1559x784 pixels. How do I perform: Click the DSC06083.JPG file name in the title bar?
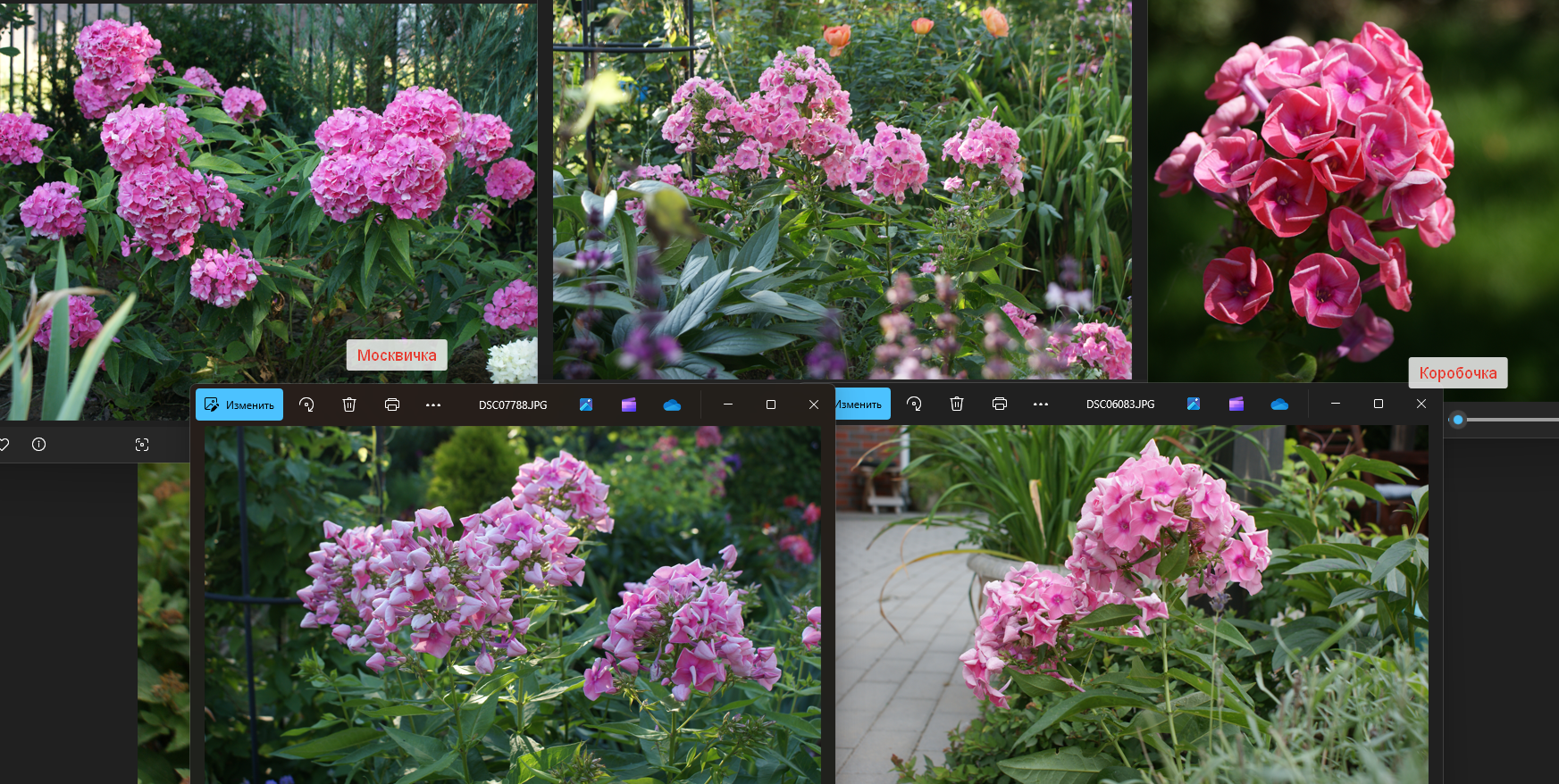pos(1120,405)
